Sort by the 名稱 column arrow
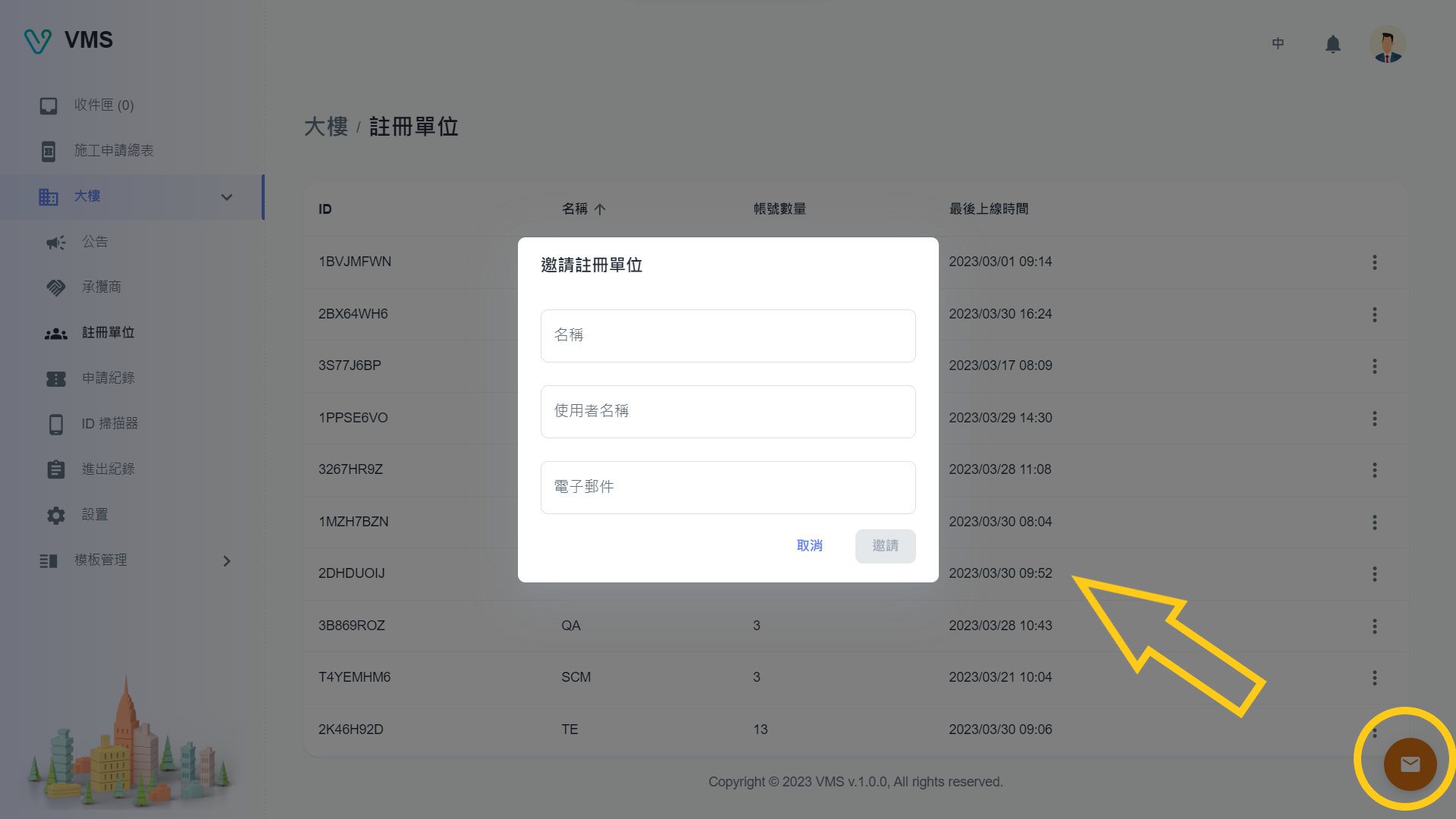The height and width of the screenshot is (819, 1456). pos(600,210)
